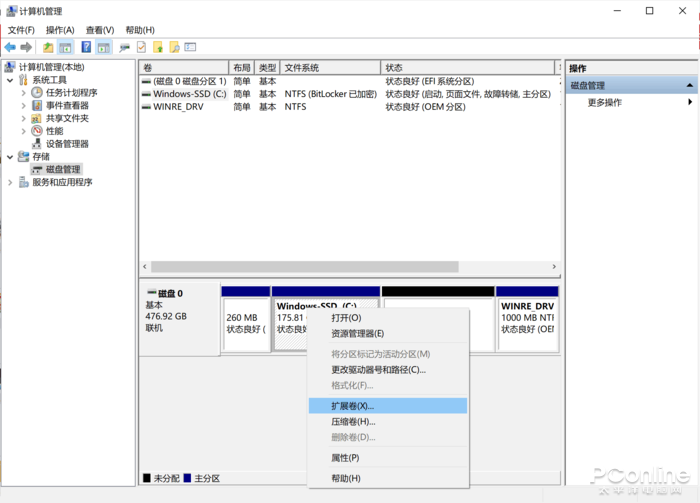Screen dimensions: 700x503
Task: Open the 查看(V) menu
Action: coord(100,30)
